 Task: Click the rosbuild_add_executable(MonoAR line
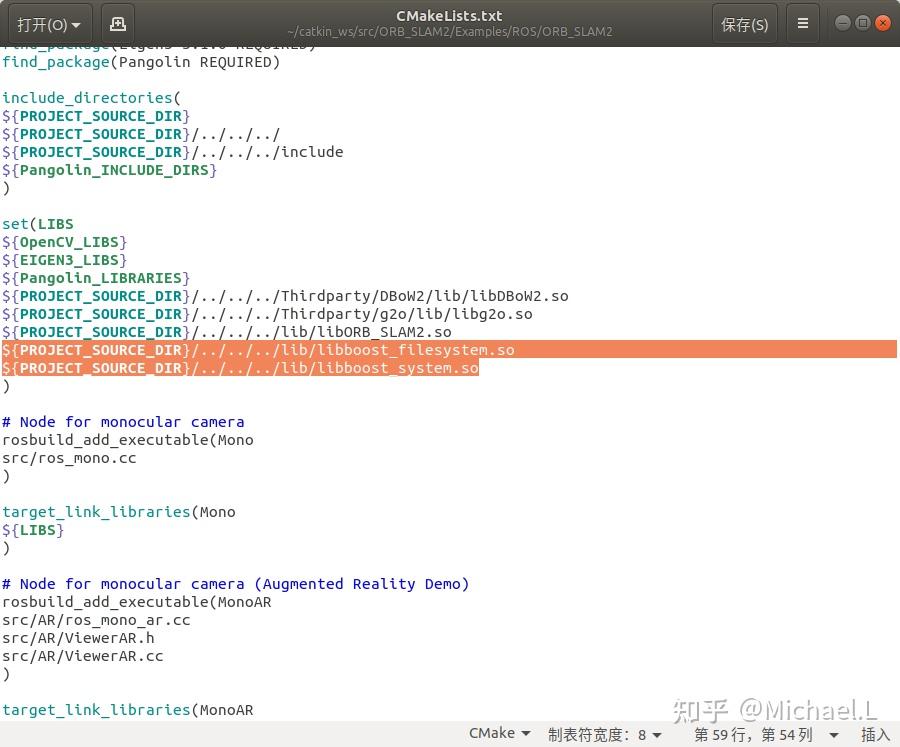point(137,602)
